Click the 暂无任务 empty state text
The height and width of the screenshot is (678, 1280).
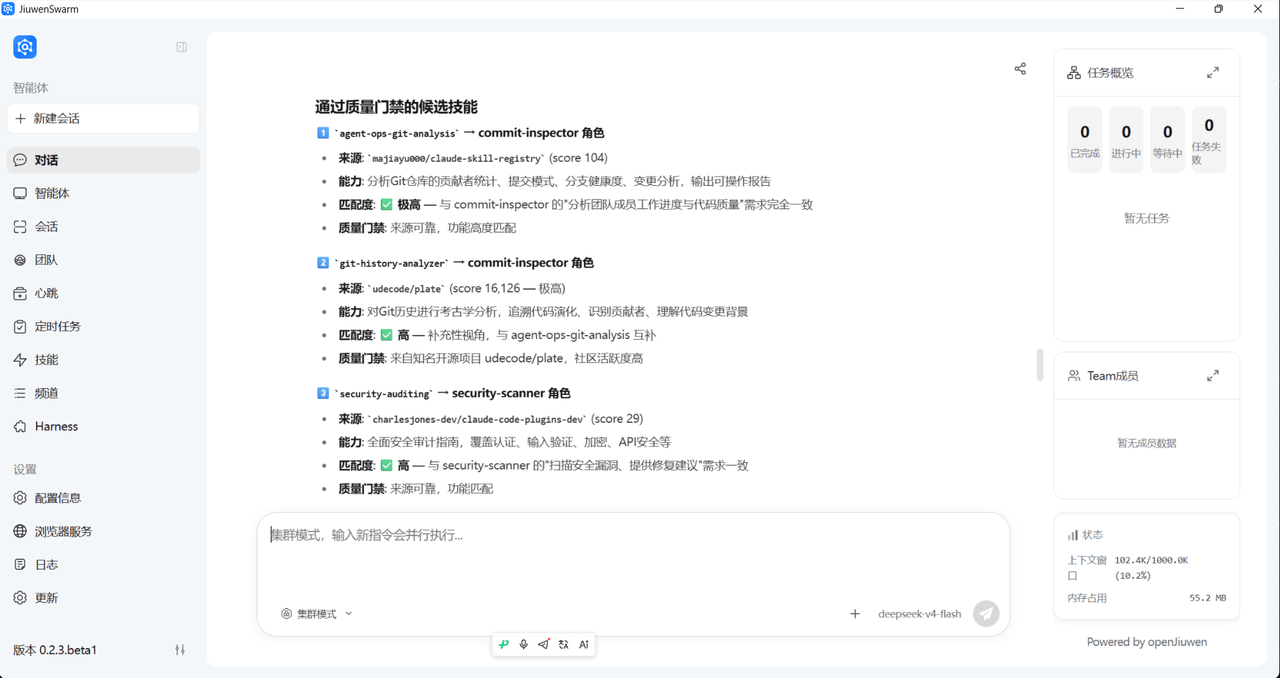pyautogui.click(x=1147, y=218)
